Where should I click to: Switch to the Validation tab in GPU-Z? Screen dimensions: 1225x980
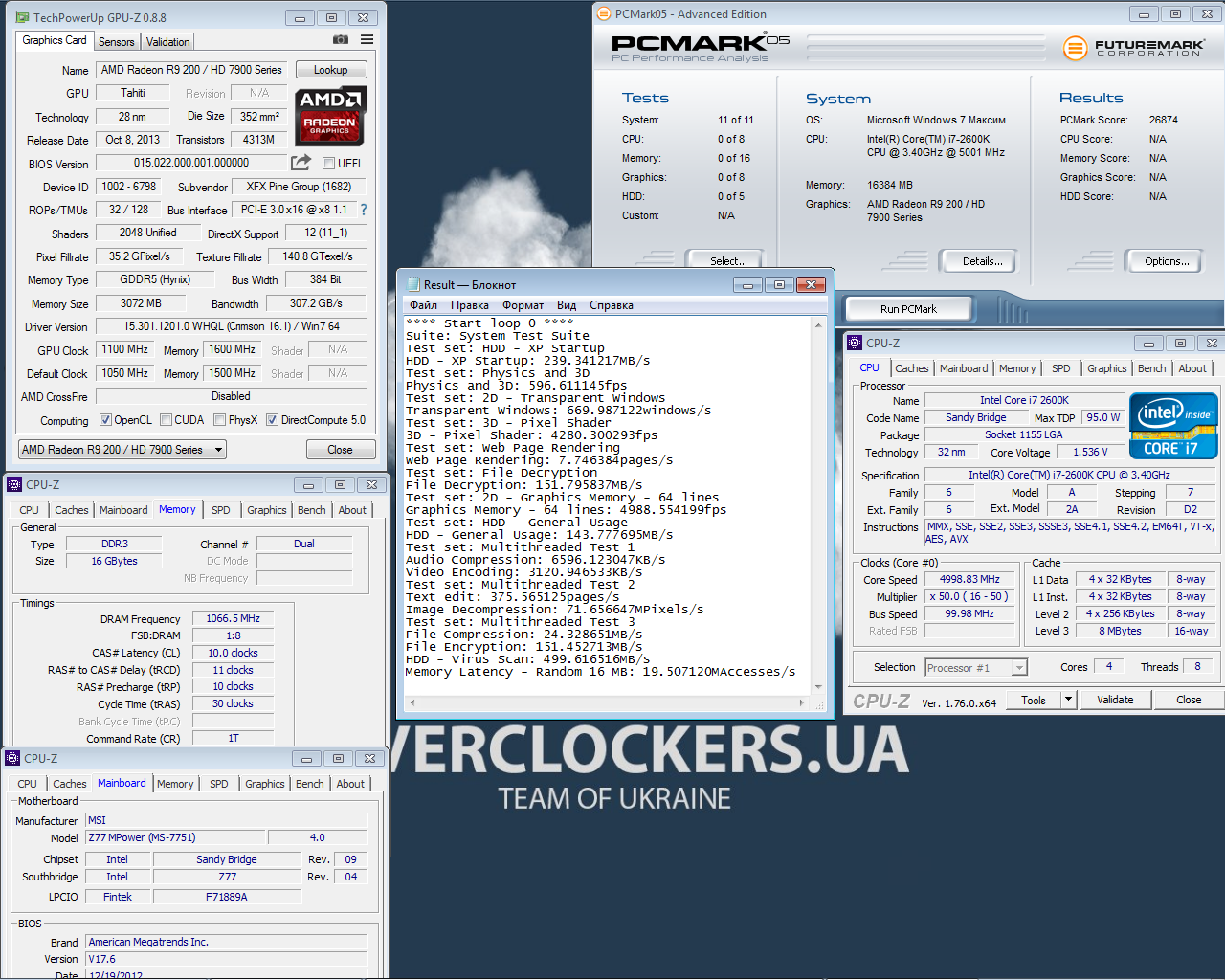tap(168, 42)
